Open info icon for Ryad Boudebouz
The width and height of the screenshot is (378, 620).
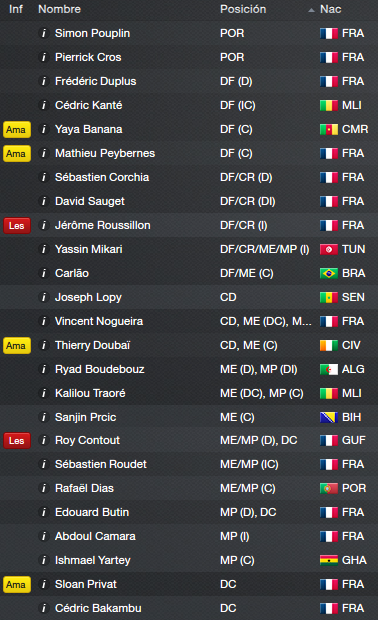tap(43, 369)
